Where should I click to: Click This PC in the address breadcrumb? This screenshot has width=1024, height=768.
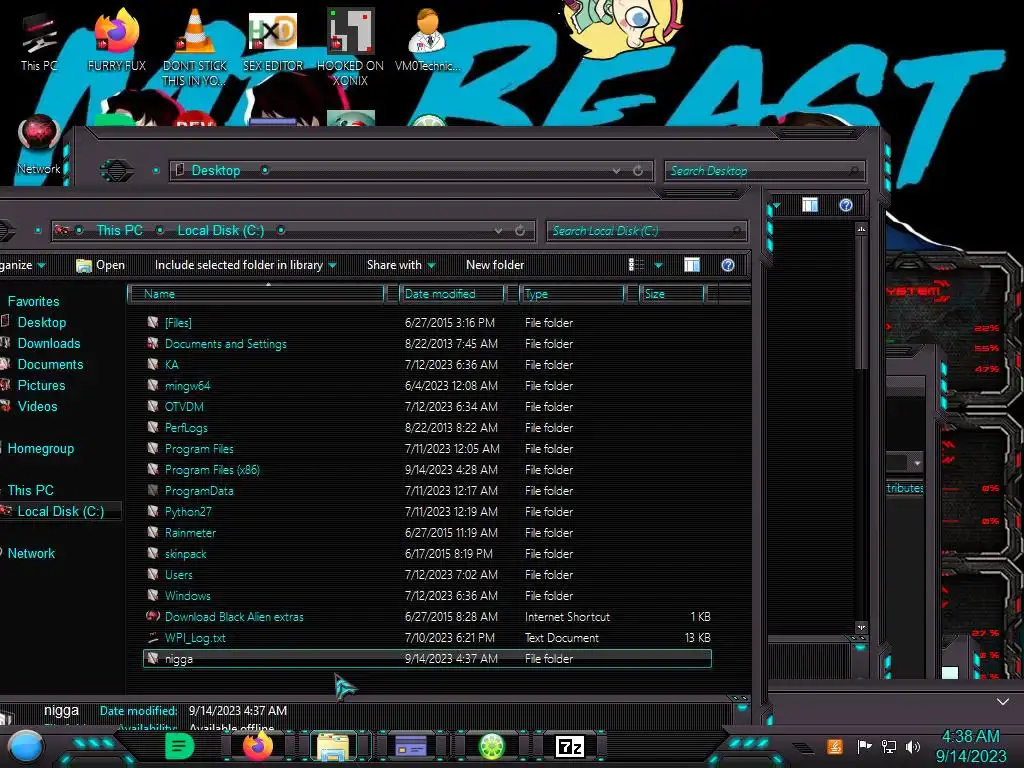click(120, 231)
